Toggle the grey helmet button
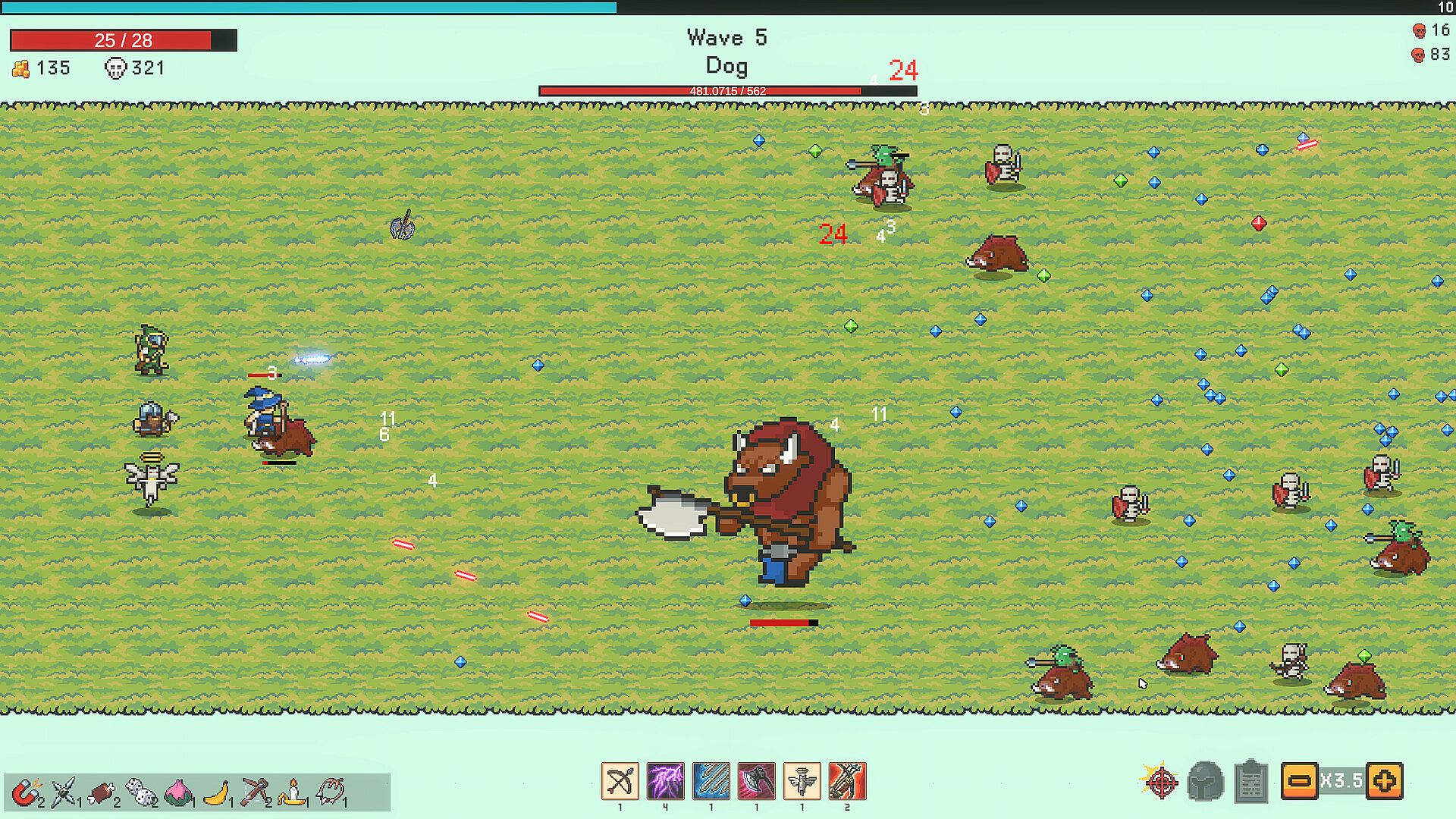The width and height of the screenshot is (1456, 819). tap(1205, 781)
